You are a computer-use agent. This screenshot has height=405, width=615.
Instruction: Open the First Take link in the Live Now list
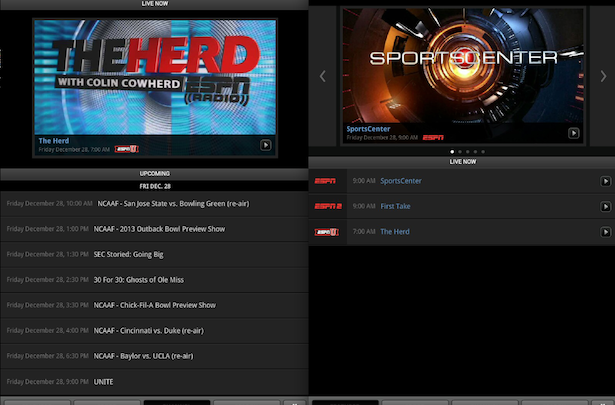click(x=395, y=206)
